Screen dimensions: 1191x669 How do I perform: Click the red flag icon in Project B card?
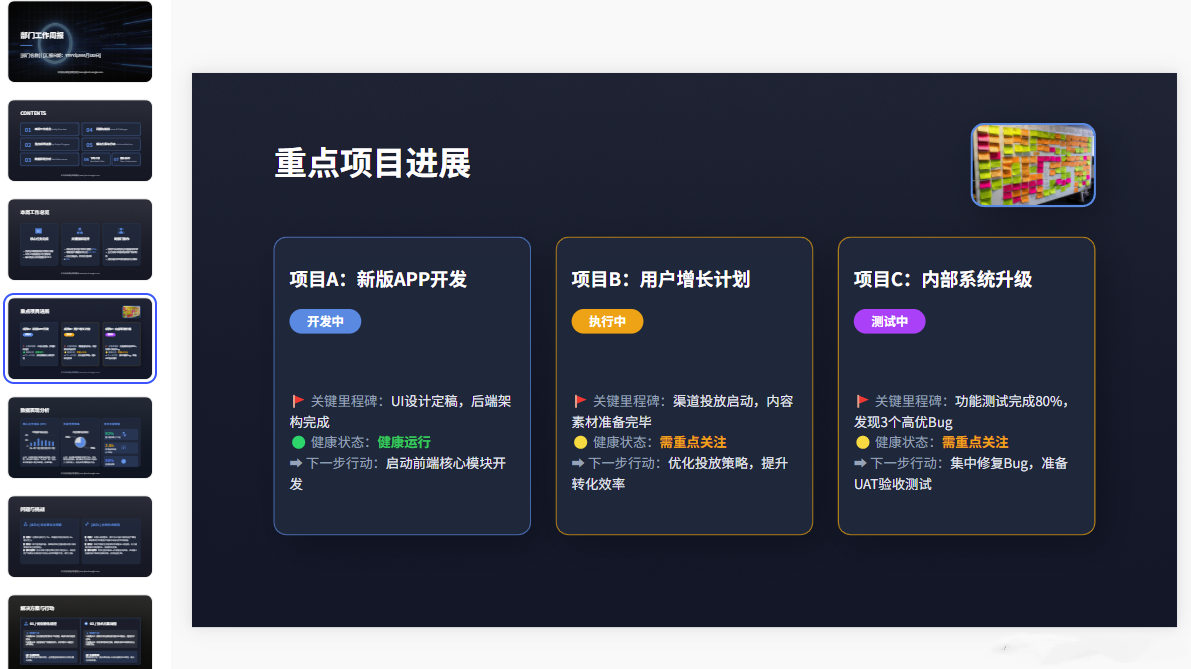(x=580, y=401)
